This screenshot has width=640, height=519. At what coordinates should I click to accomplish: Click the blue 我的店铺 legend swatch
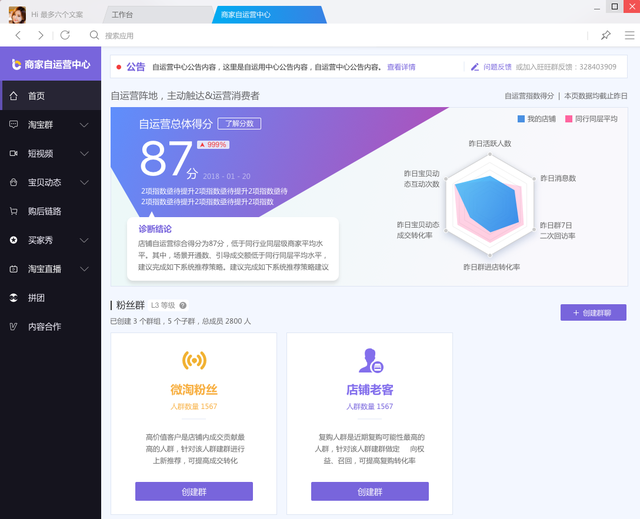(521, 119)
